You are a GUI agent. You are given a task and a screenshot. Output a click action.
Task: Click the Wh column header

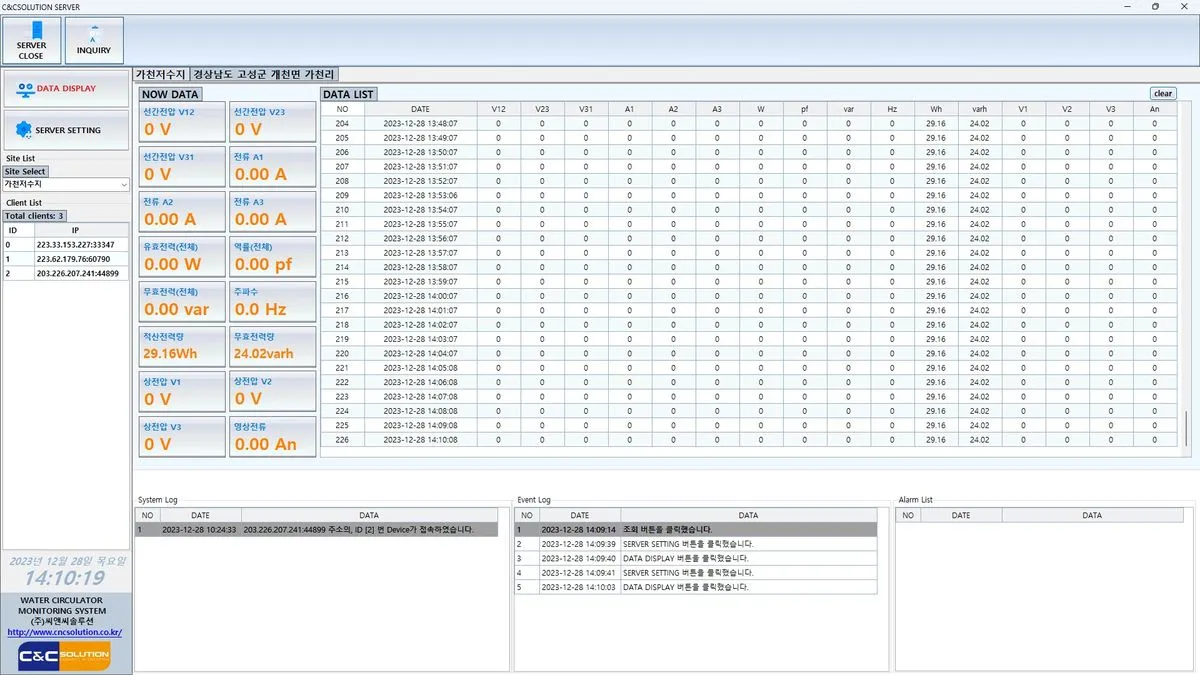[935, 109]
